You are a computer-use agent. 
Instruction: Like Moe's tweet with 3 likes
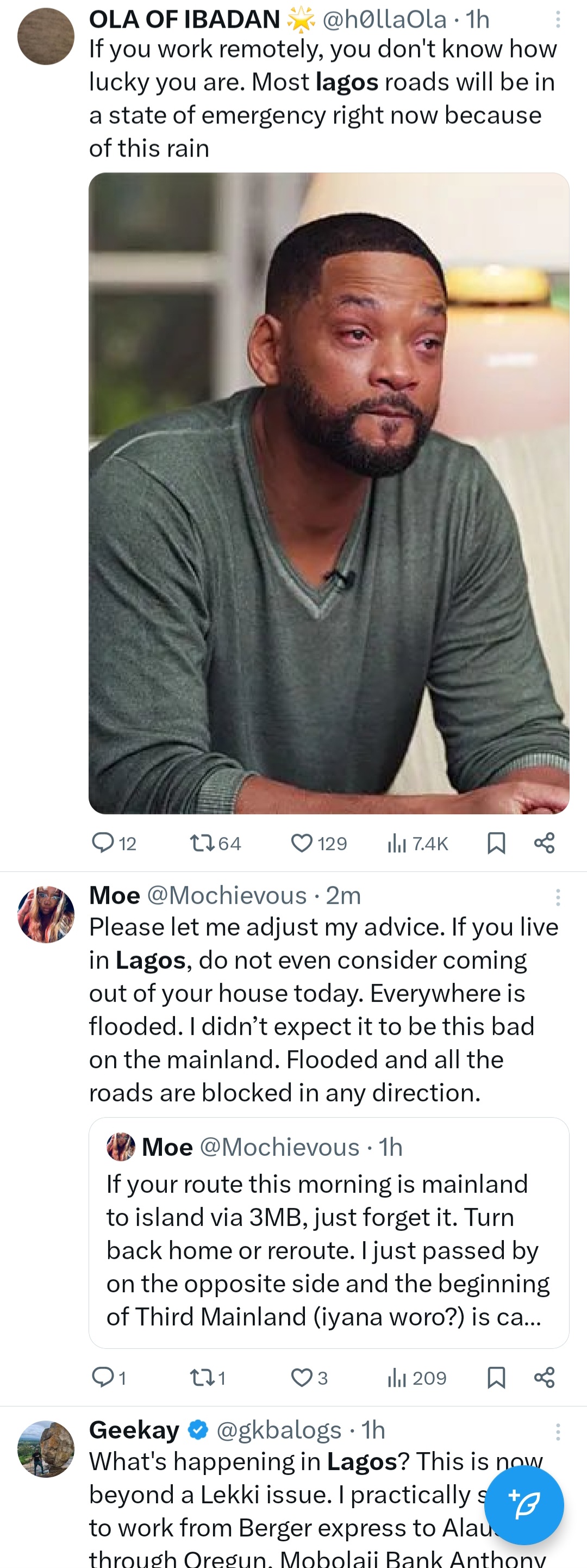pyautogui.click(x=302, y=1378)
